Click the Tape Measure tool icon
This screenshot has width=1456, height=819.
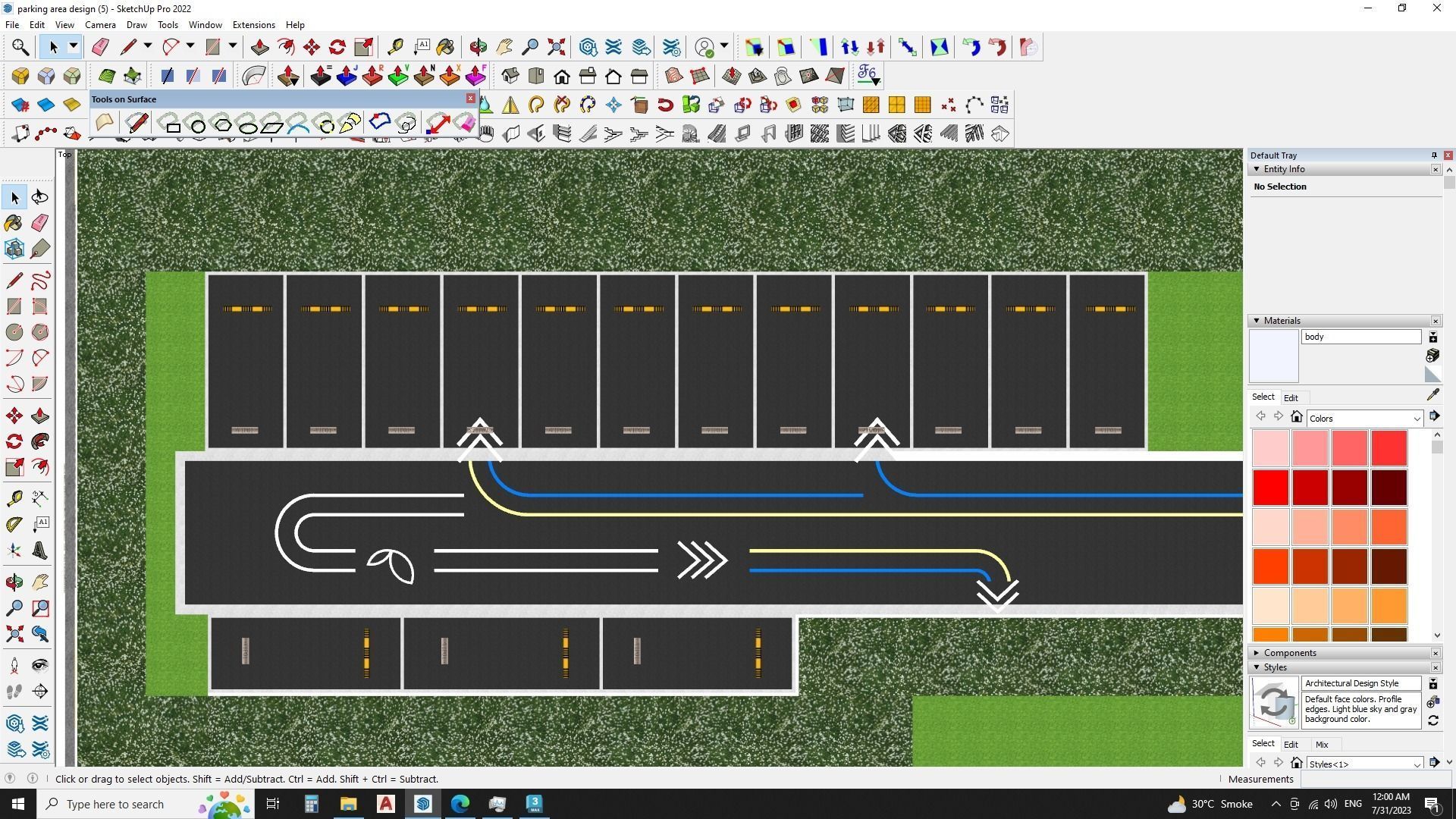click(x=394, y=47)
